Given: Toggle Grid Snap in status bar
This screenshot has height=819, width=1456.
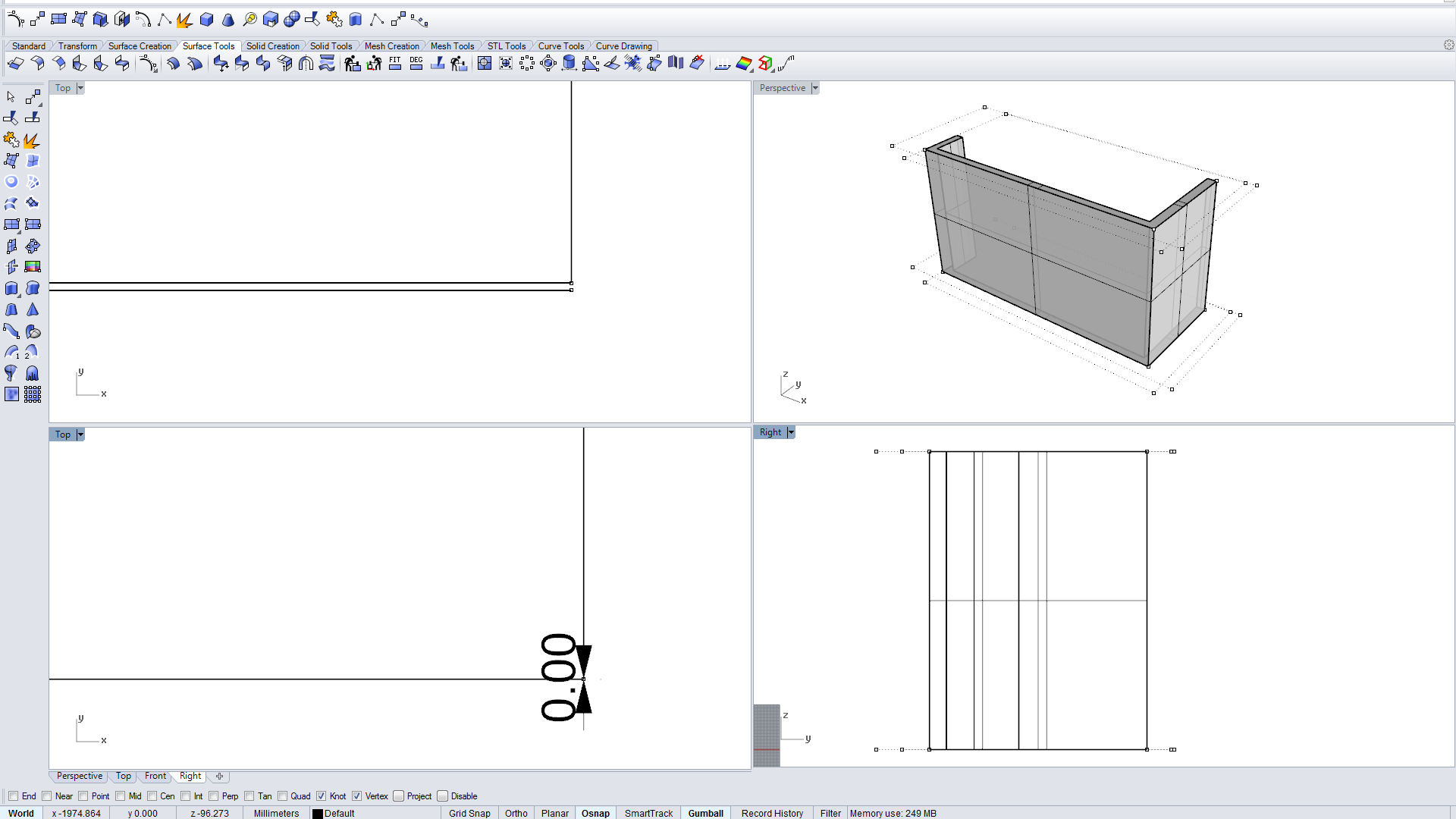Looking at the screenshot, I should (x=469, y=813).
